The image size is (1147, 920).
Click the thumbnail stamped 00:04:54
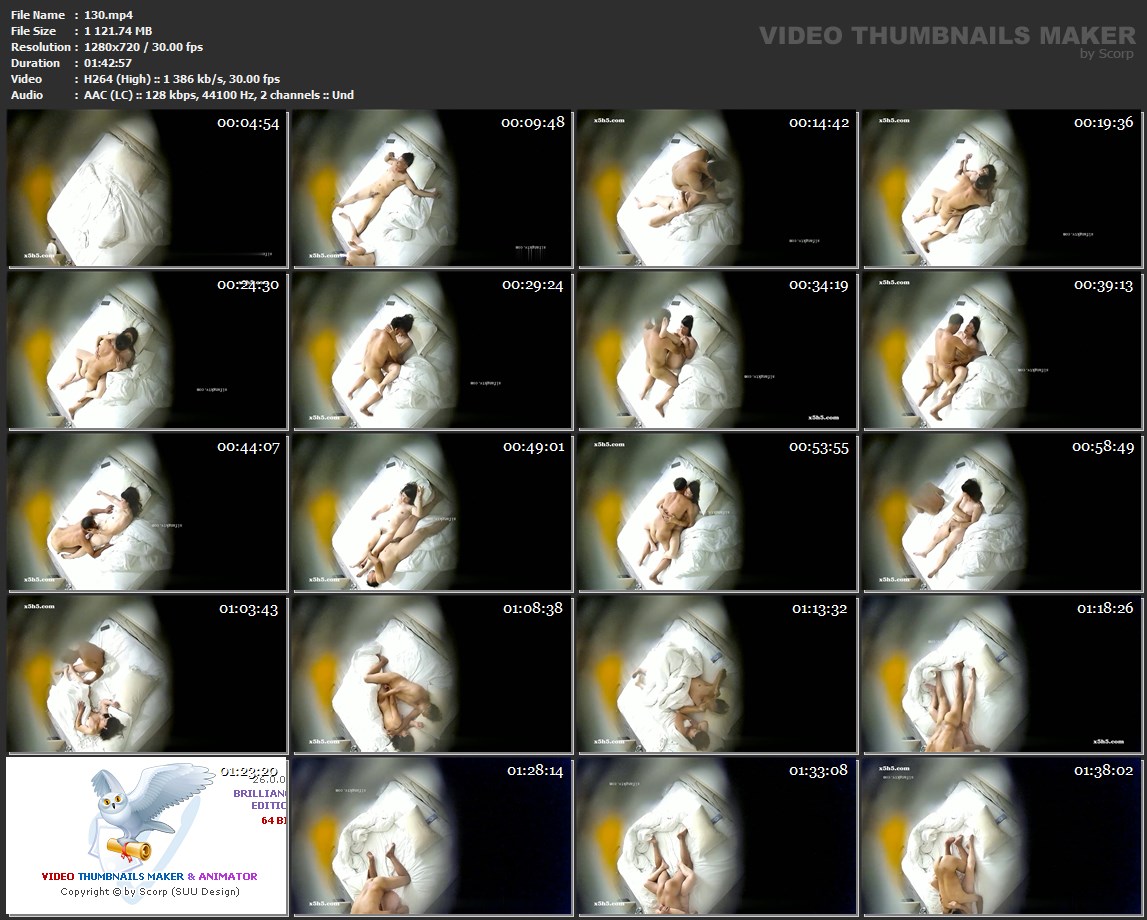(147, 188)
